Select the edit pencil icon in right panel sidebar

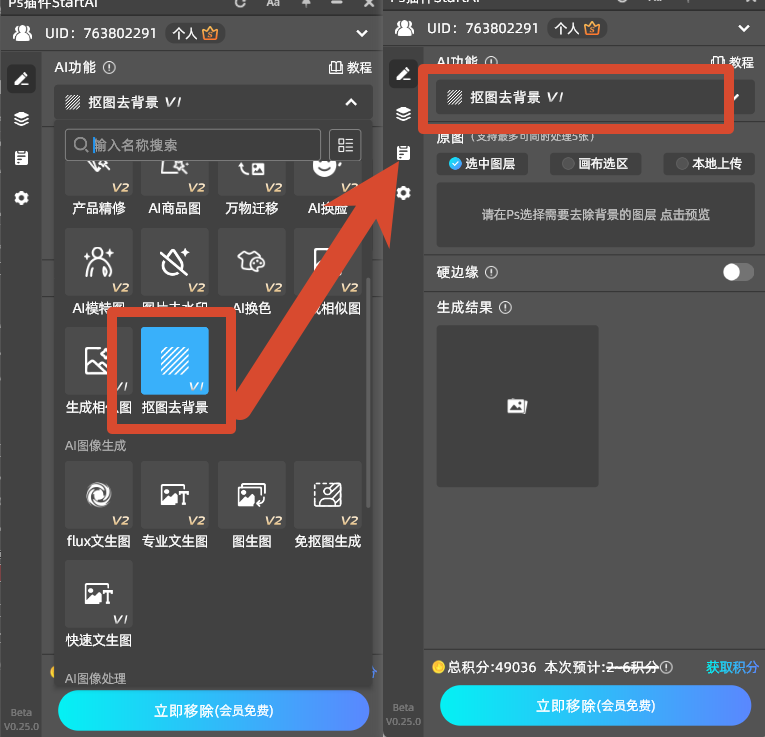coord(403,74)
